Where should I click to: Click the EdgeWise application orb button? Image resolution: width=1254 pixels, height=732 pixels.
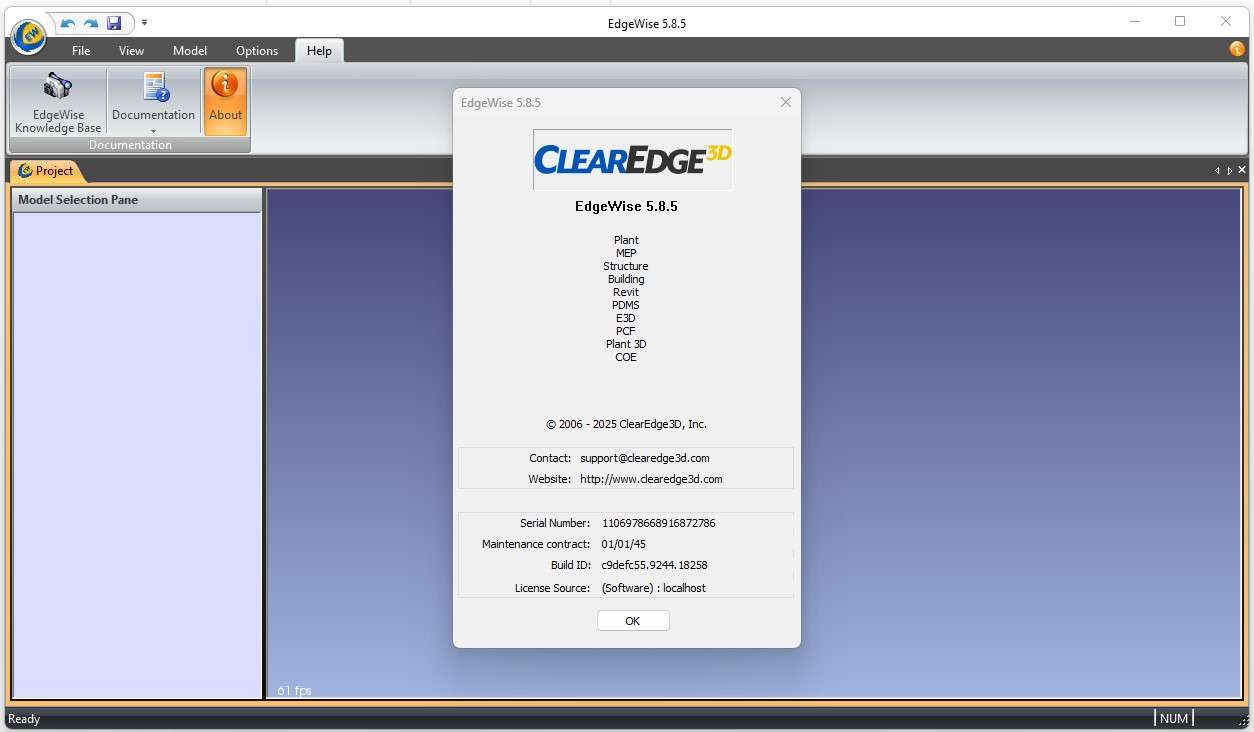28,36
